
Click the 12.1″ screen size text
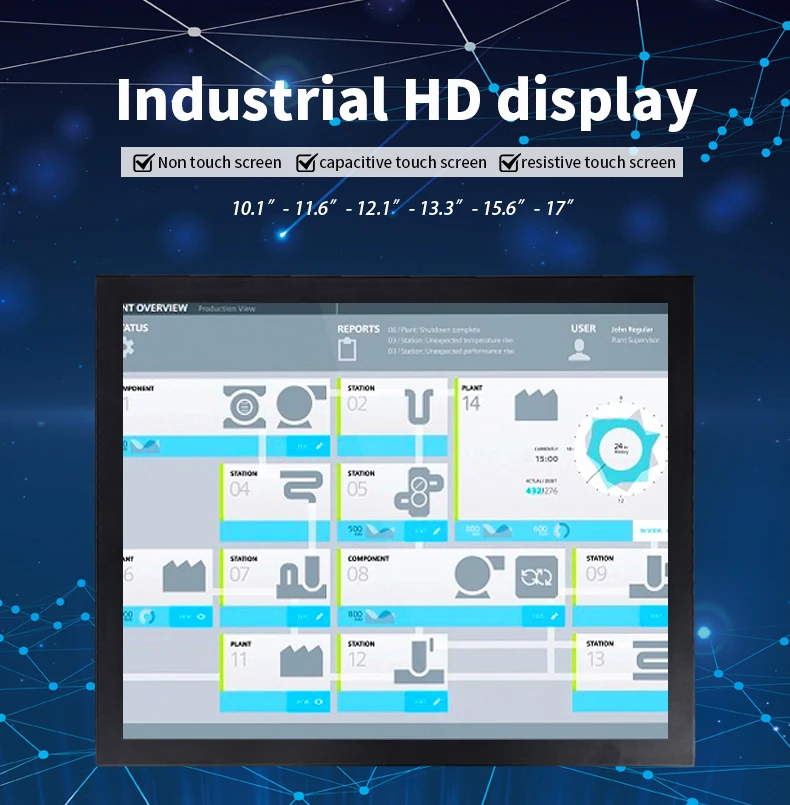click(379, 208)
